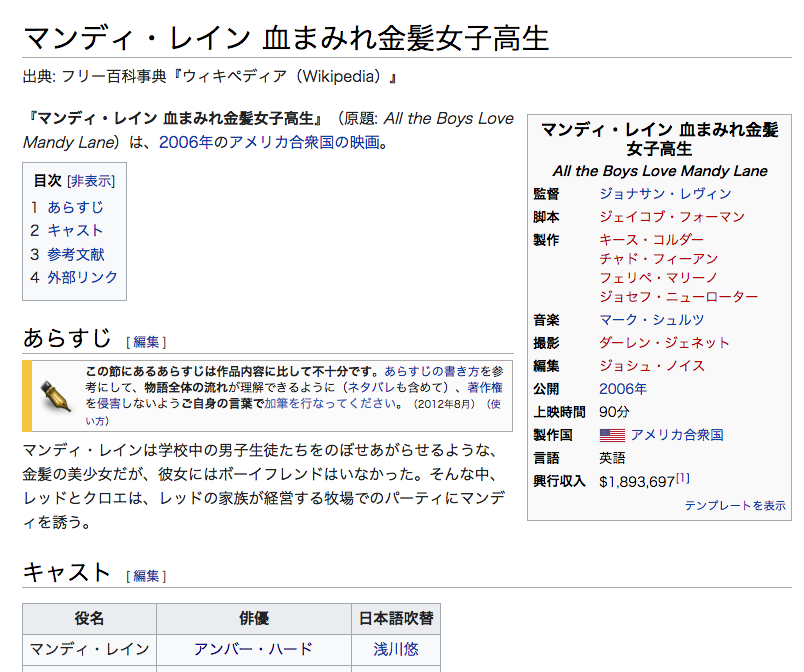The height and width of the screenshot is (672, 804).
Task: Open producer チャド・フィーアン red link
Action: pyautogui.click(x=658, y=259)
